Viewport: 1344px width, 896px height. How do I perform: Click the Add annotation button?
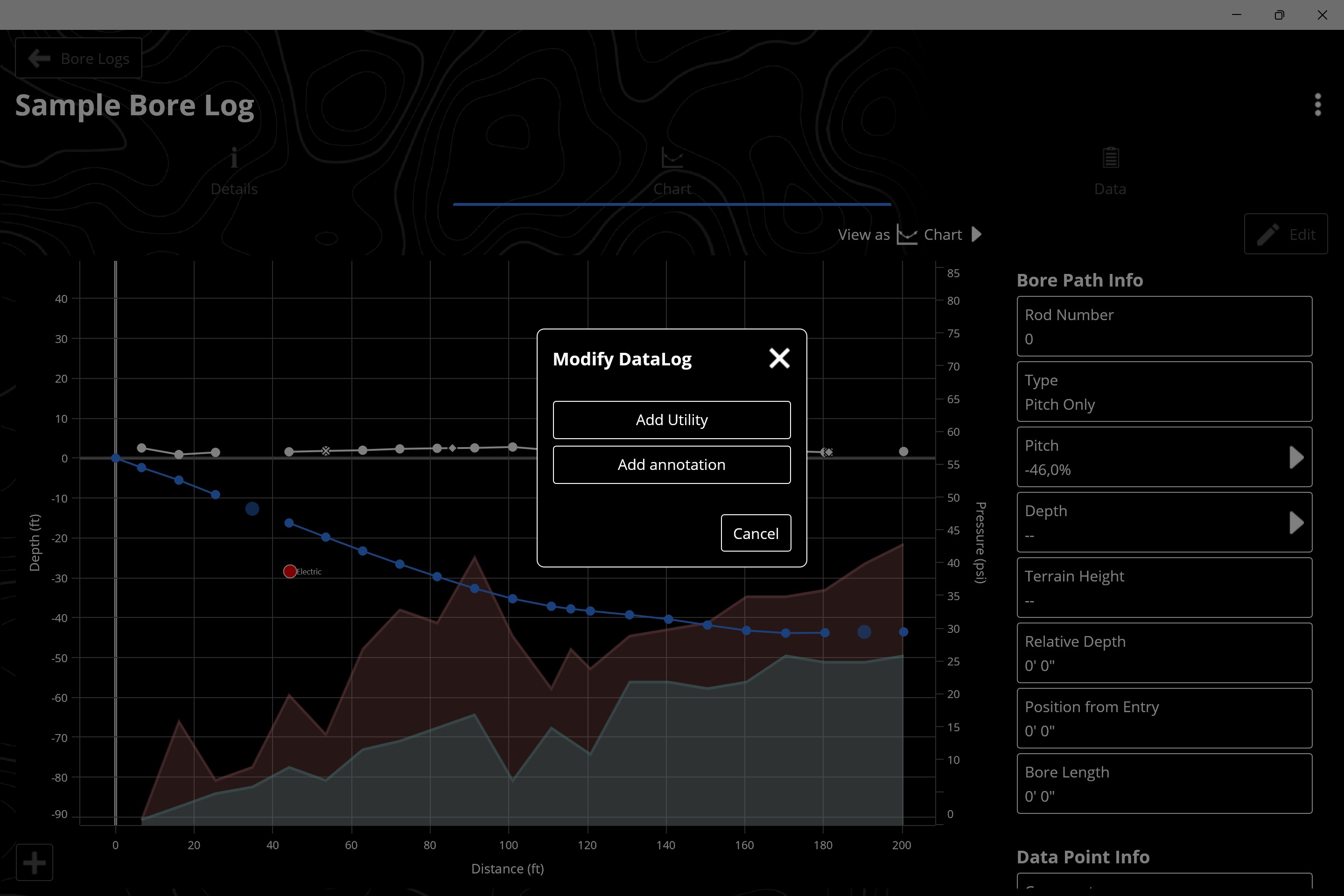pos(672,465)
